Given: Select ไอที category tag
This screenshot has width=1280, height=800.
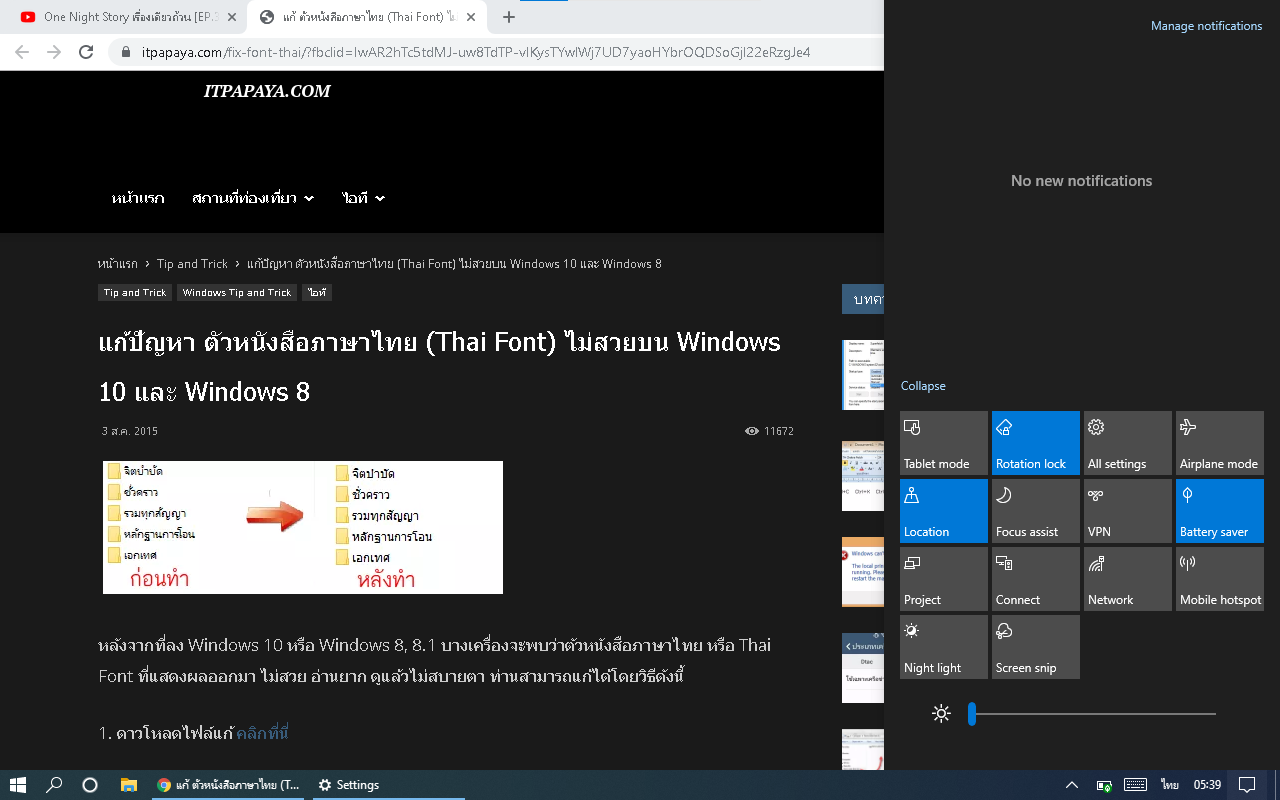Looking at the screenshot, I should [x=317, y=293].
